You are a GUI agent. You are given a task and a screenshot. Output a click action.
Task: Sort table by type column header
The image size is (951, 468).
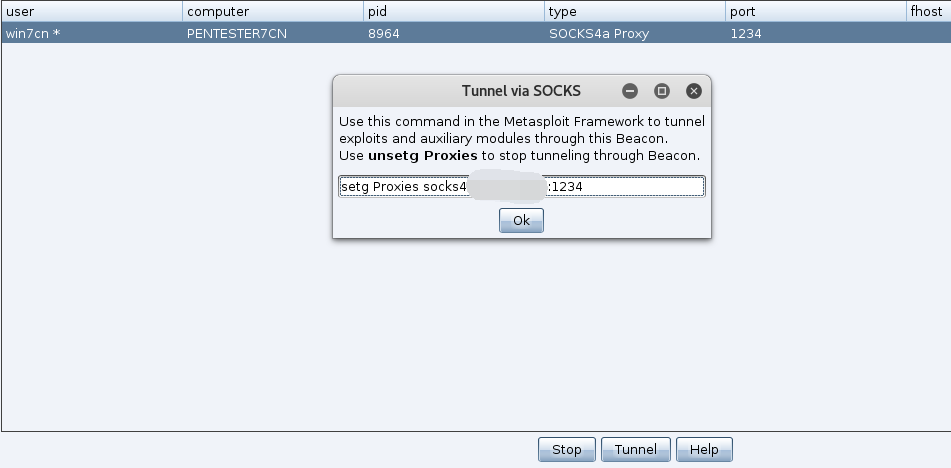(635, 11)
